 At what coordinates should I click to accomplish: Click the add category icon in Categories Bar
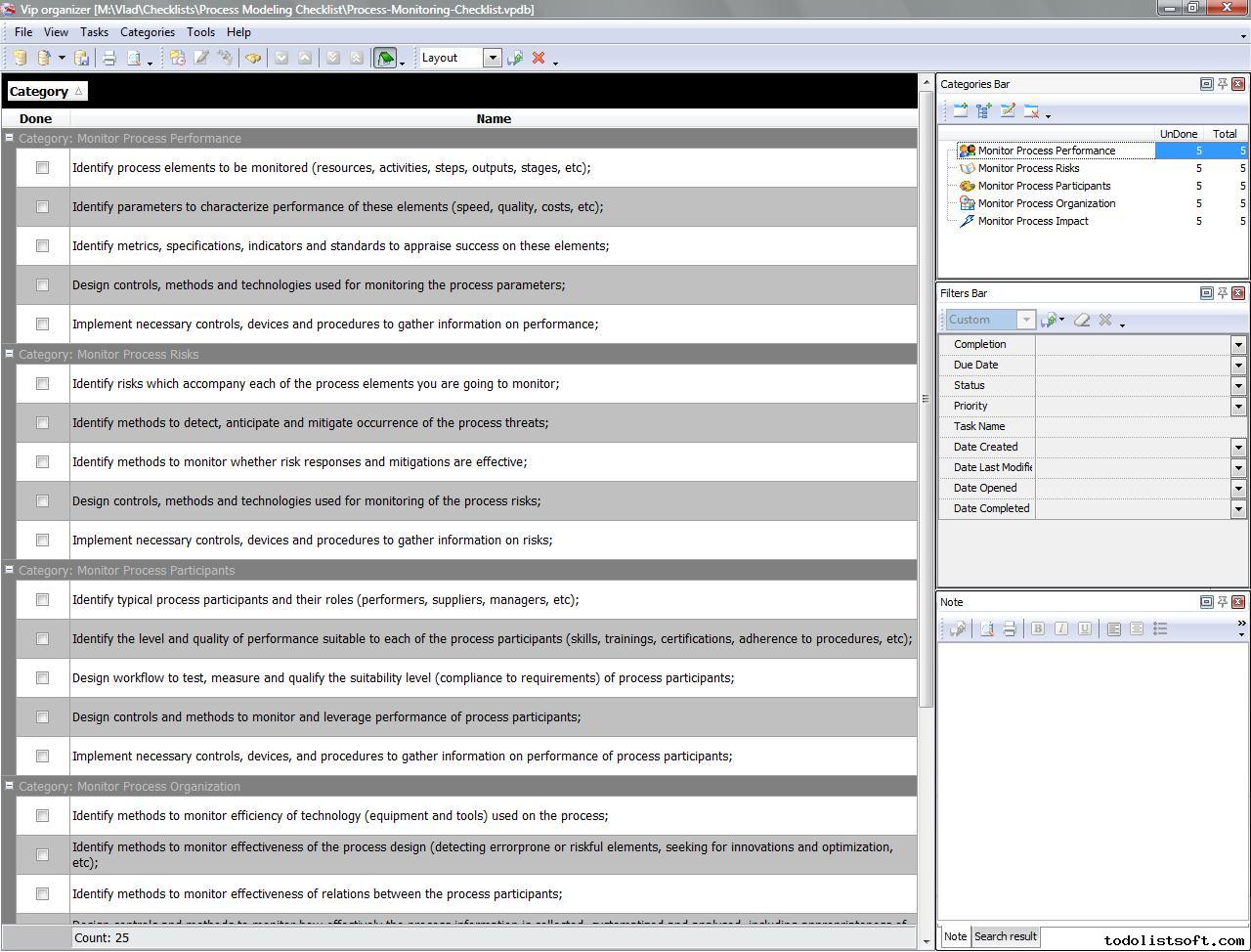click(x=961, y=111)
